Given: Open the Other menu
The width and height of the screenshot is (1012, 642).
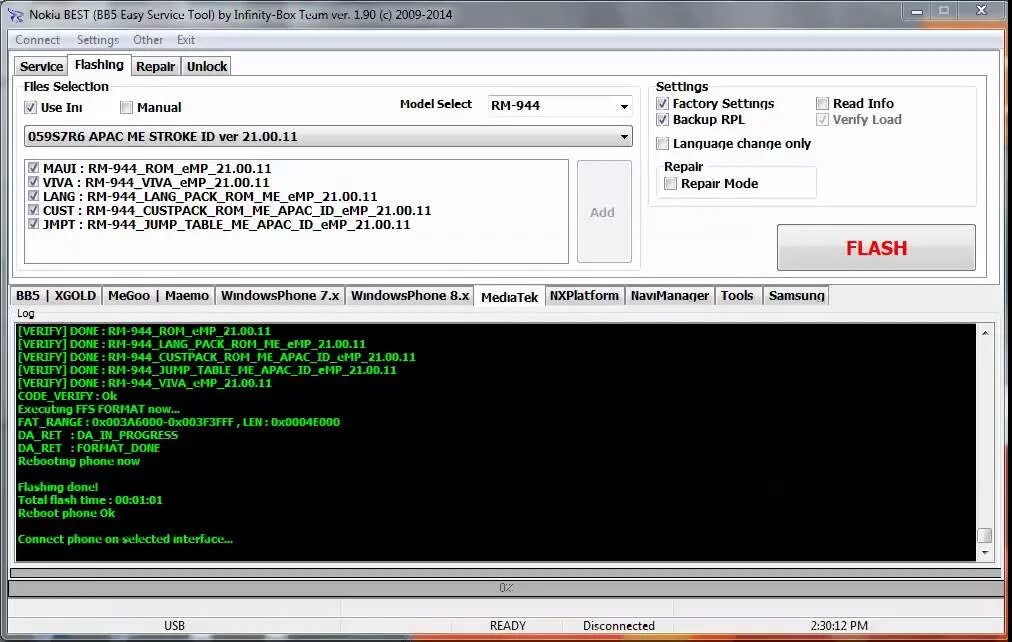Looking at the screenshot, I should [148, 40].
